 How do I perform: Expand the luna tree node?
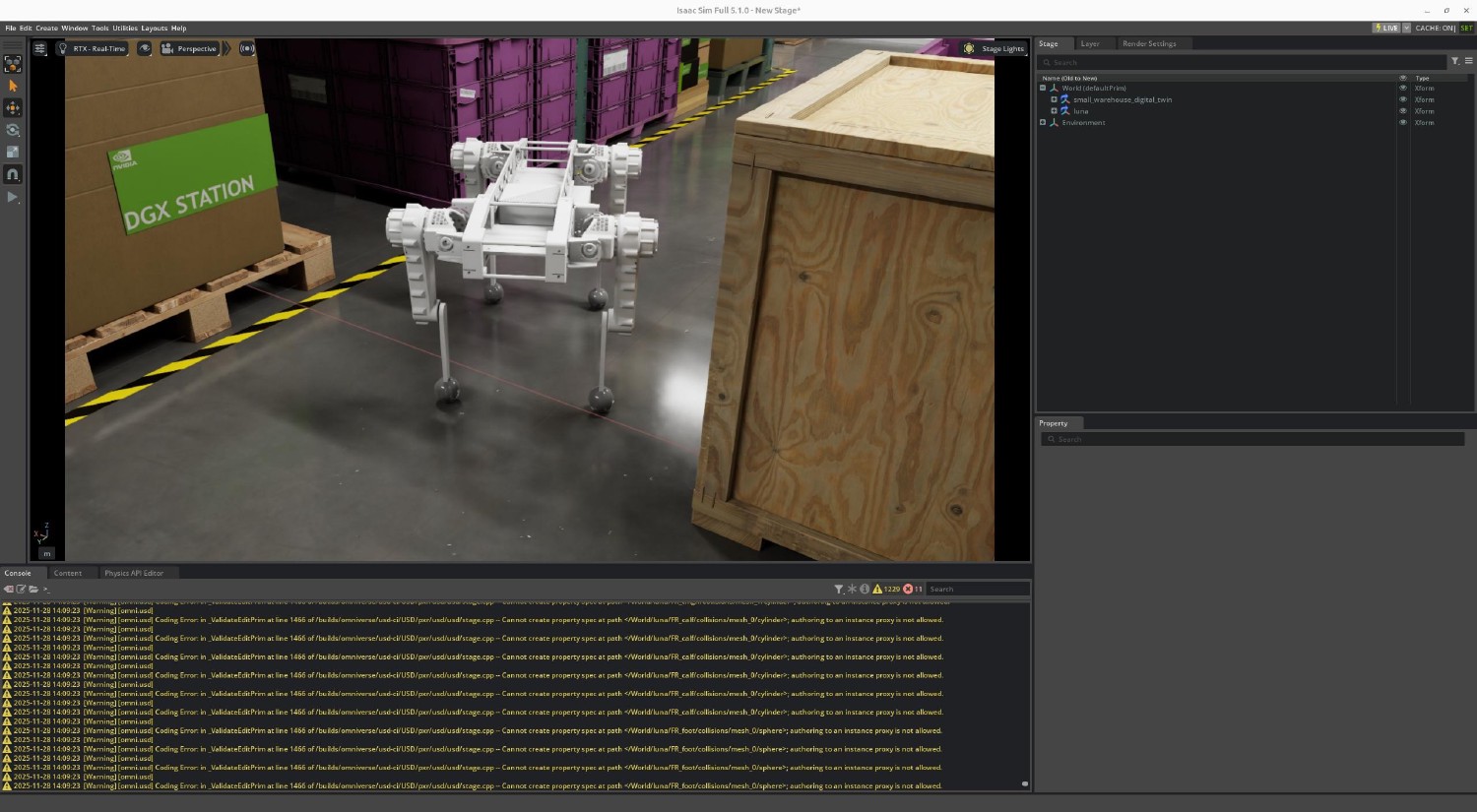point(1054,111)
